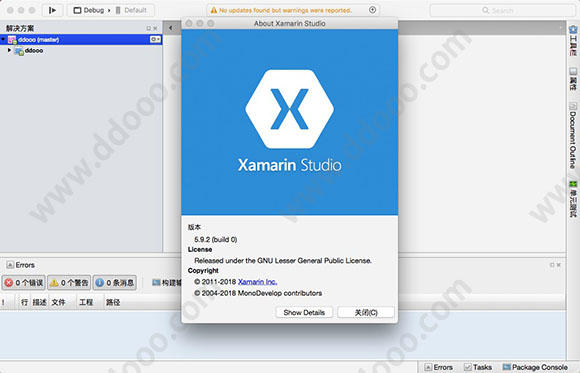The width and height of the screenshot is (580, 373).
Task: Focus the Search field in toolbar
Action: (x=502, y=10)
